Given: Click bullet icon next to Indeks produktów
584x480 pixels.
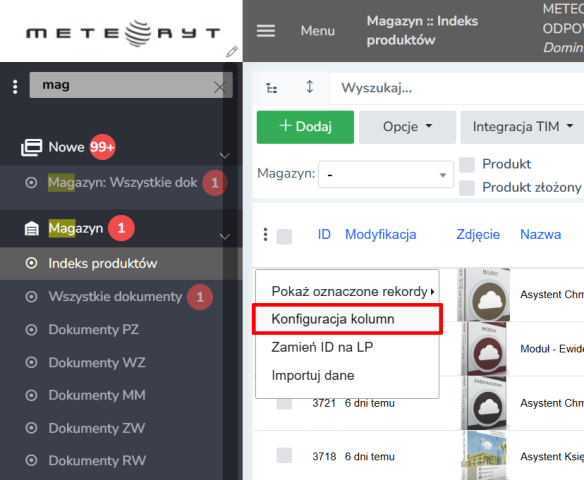Looking at the screenshot, I should click(31, 263).
